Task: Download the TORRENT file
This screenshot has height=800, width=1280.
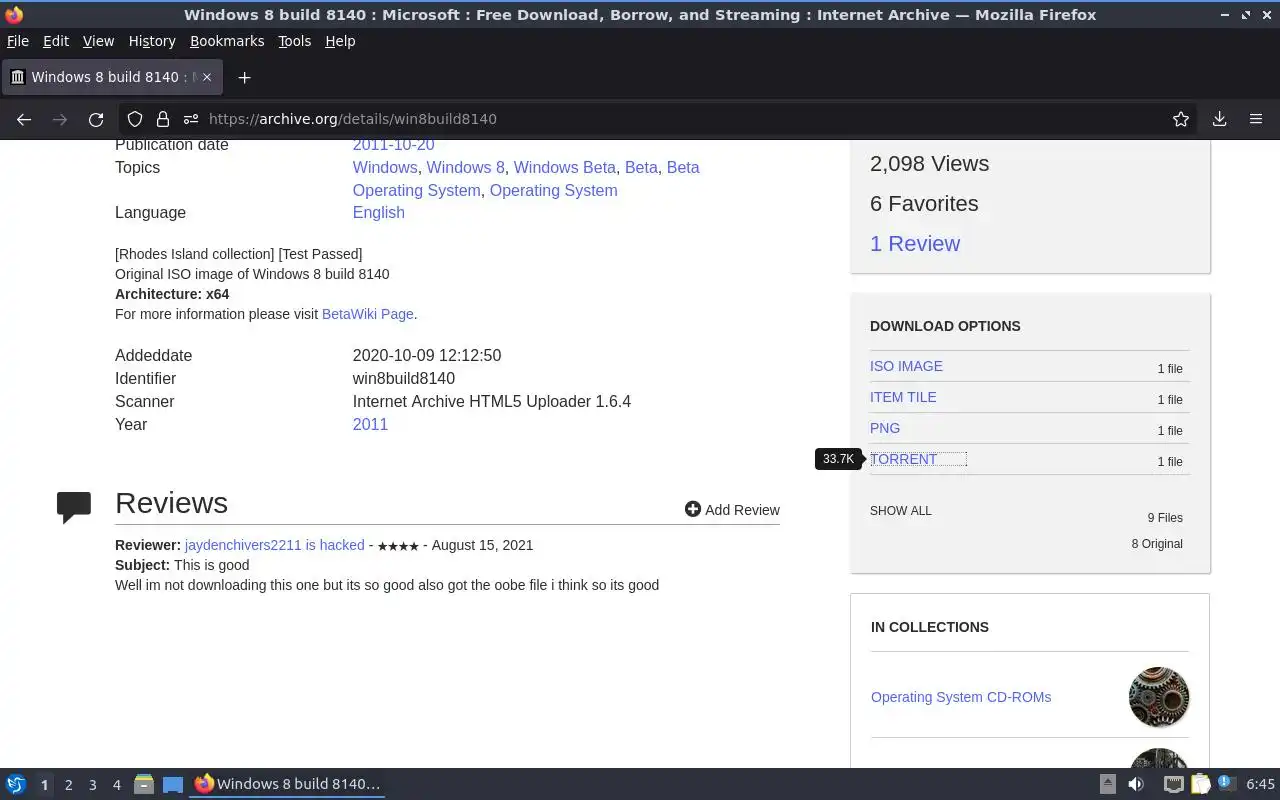Action: pos(904,459)
